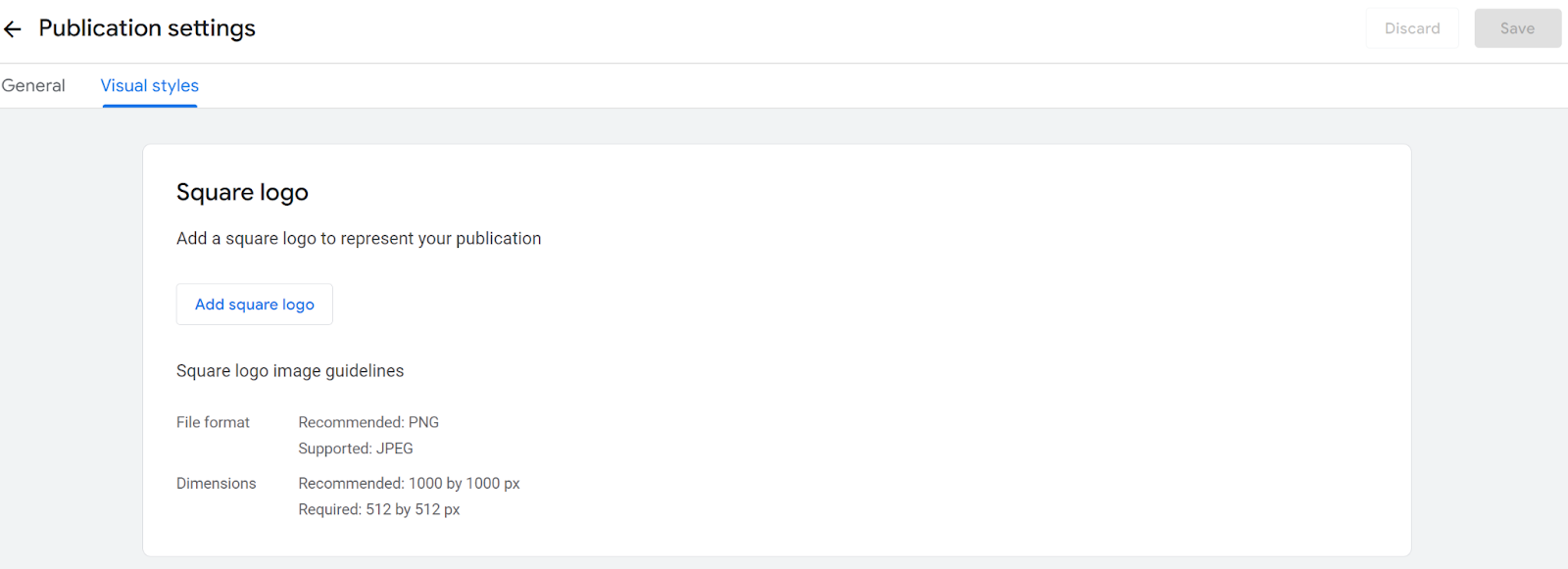The height and width of the screenshot is (569, 1568).
Task: Click the back arrow beside Publication settings
Action: click(13, 29)
